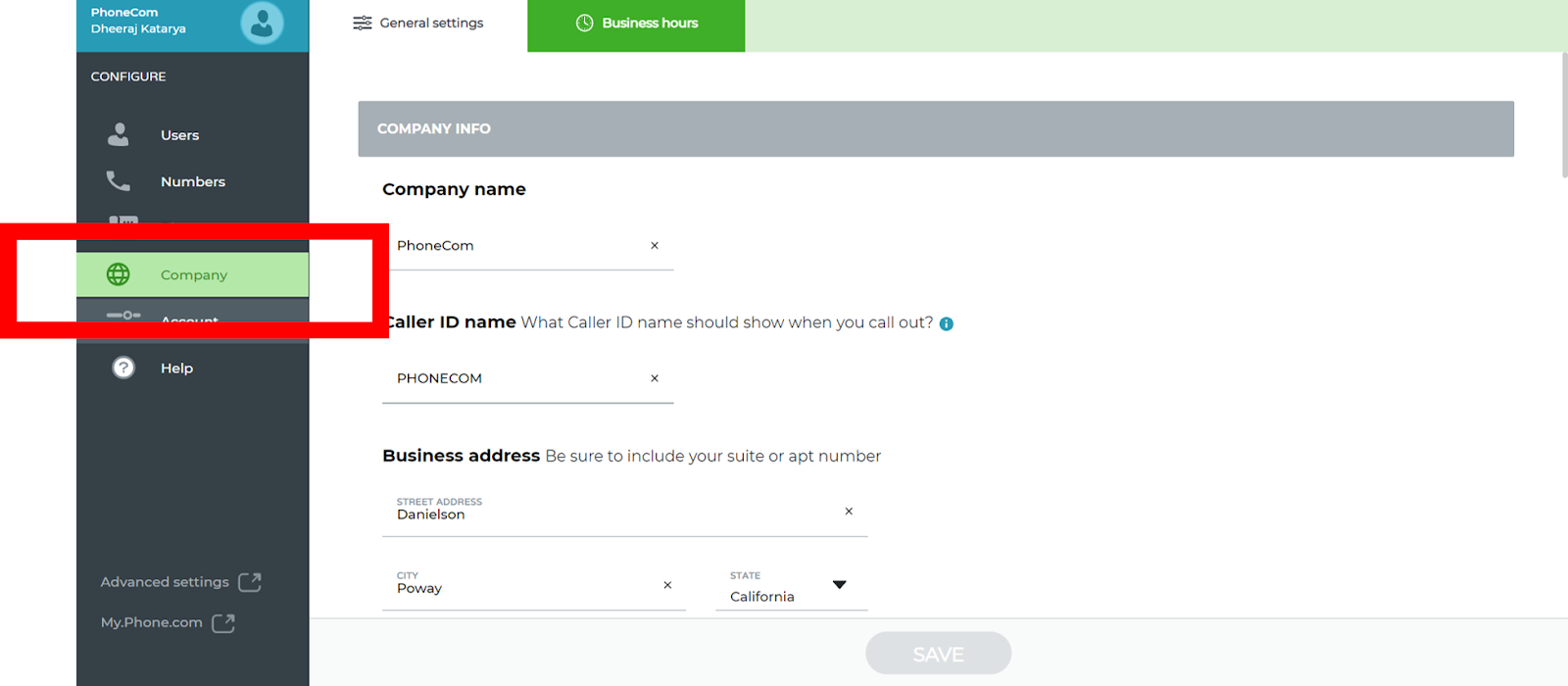
Task: Select the Numbers phone icon
Action: [x=118, y=180]
